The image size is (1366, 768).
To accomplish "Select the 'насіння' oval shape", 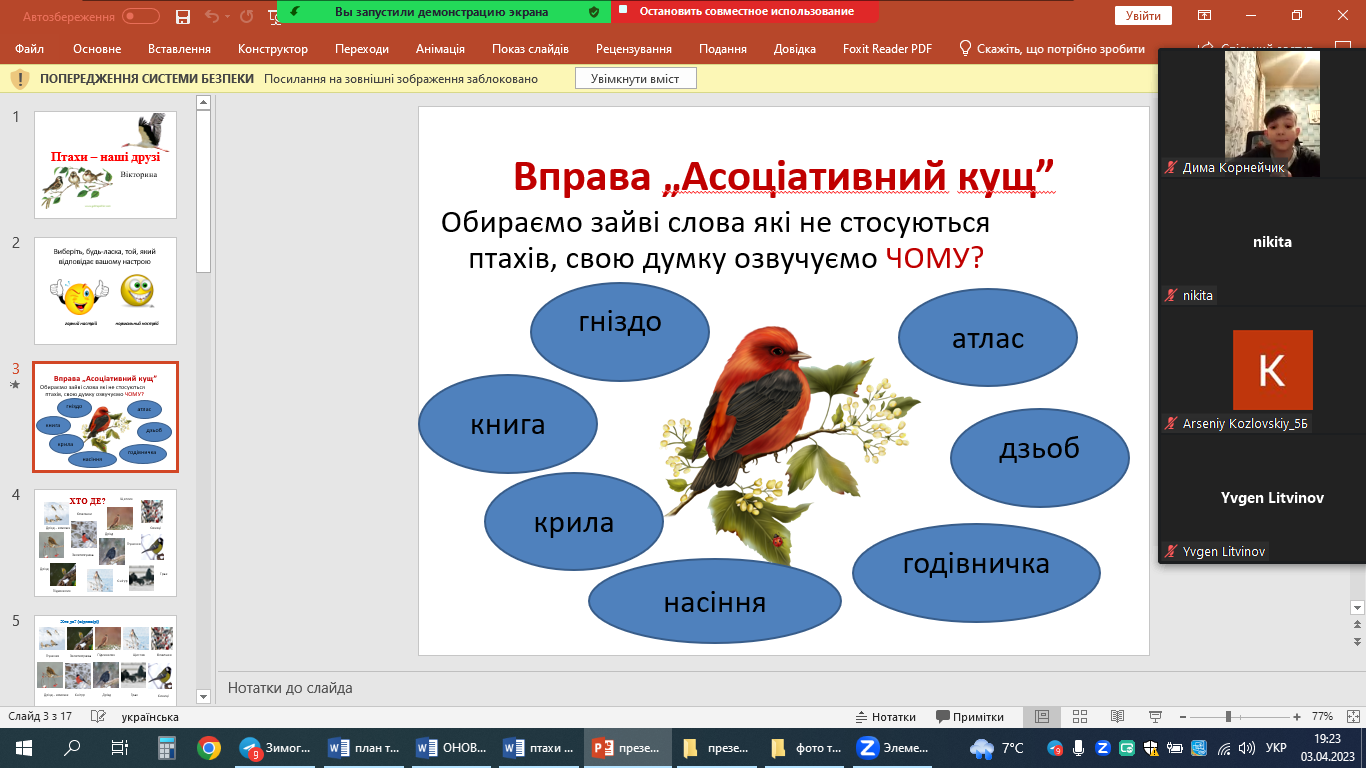I will 715,603.
